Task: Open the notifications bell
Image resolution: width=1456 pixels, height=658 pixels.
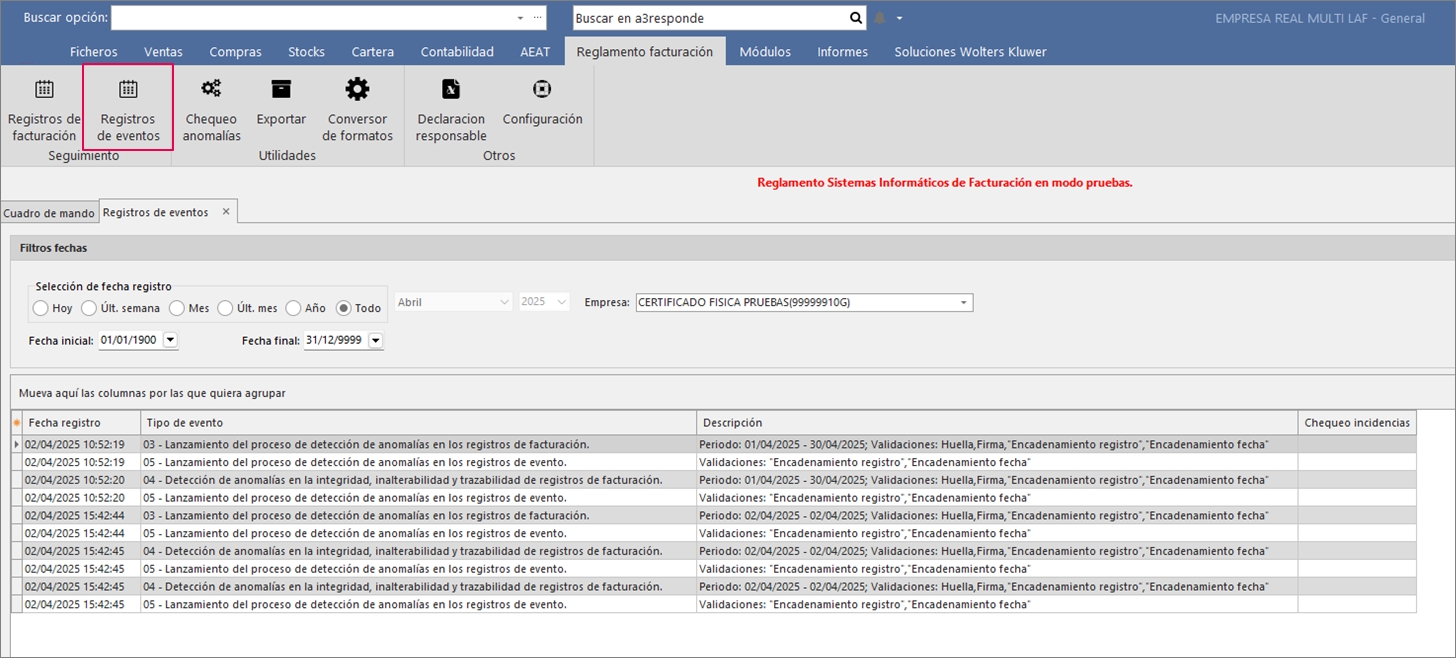Action: [x=880, y=18]
